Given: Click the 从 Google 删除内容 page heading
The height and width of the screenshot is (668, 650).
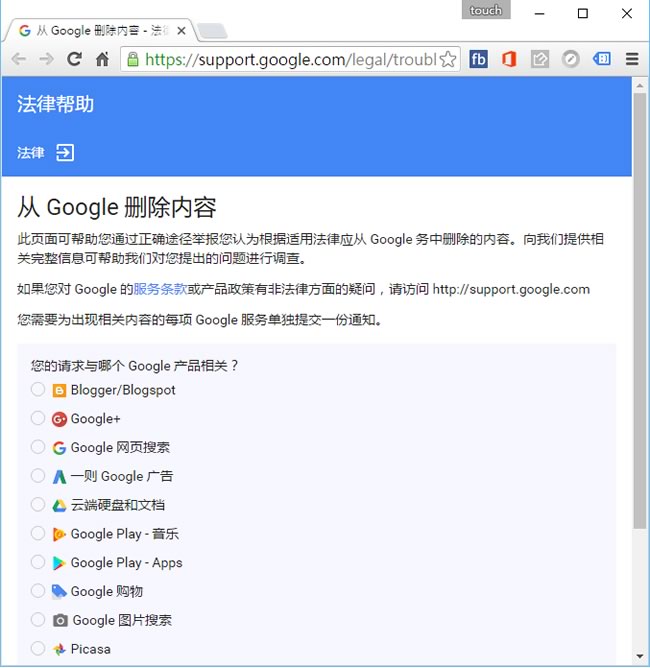Looking at the screenshot, I should [117, 207].
